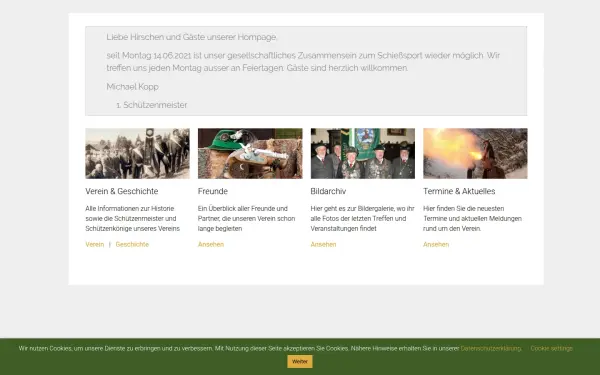Select the Termine & Aktuelles heading
This screenshot has width=600, height=375.
pyautogui.click(x=459, y=191)
